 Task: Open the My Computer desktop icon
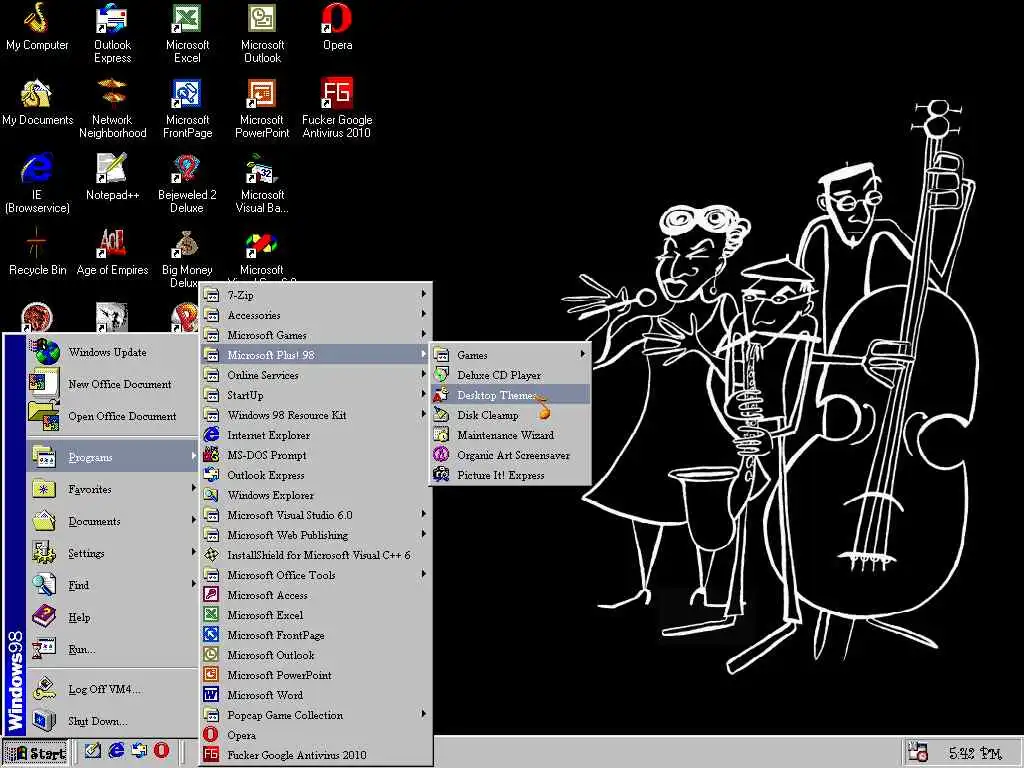click(x=37, y=27)
